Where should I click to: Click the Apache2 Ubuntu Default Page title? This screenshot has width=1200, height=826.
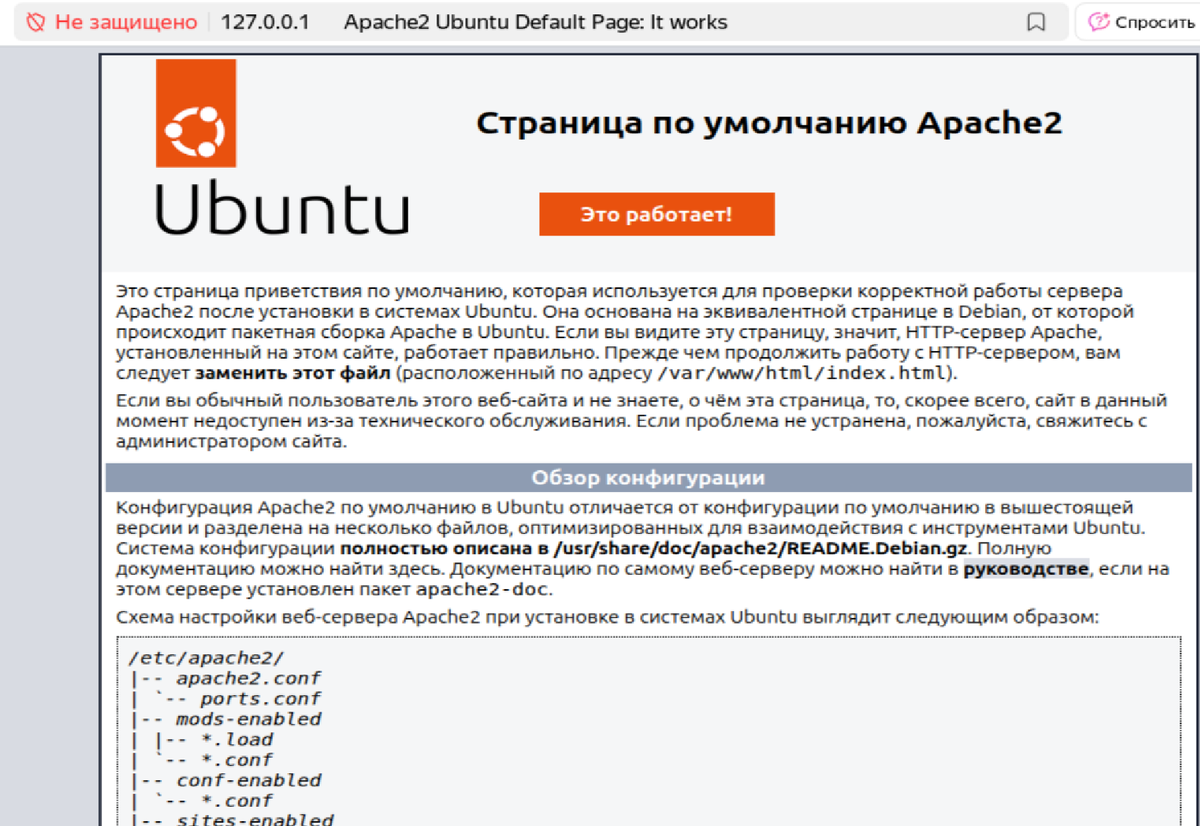pyautogui.click(x=536, y=21)
